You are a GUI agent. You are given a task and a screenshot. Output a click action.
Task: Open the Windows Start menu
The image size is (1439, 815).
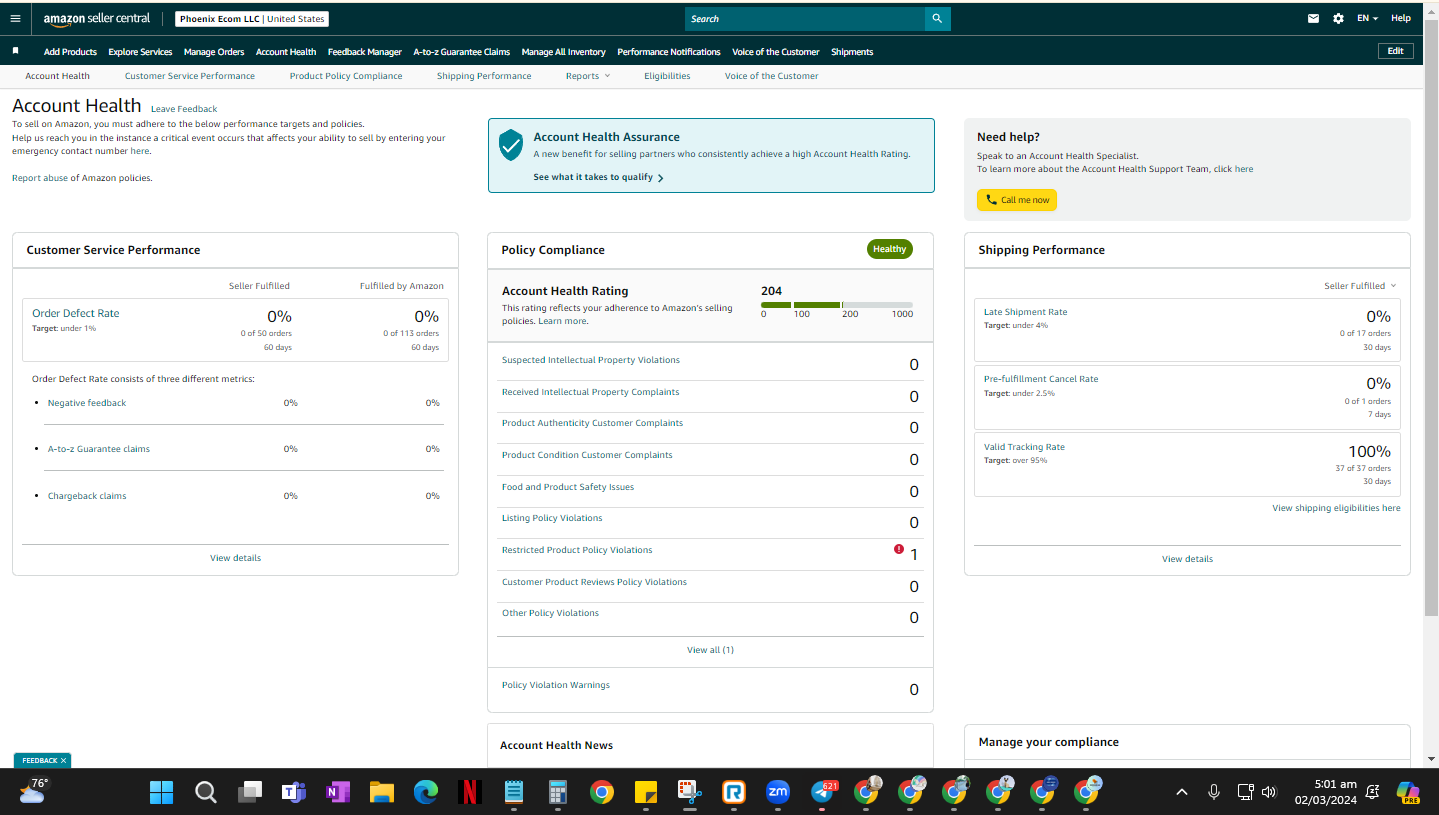(x=161, y=793)
